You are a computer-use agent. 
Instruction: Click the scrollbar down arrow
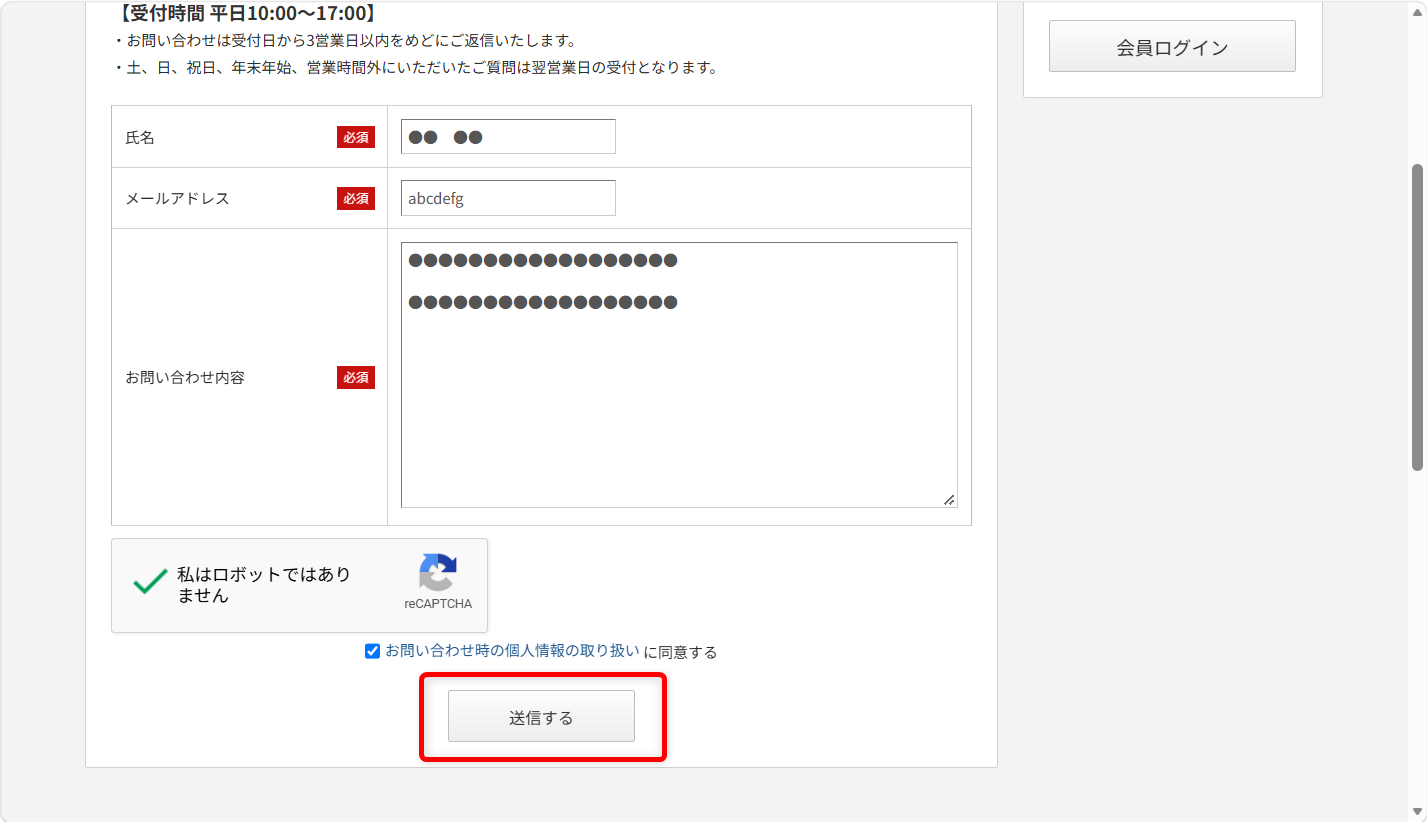click(1417, 811)
